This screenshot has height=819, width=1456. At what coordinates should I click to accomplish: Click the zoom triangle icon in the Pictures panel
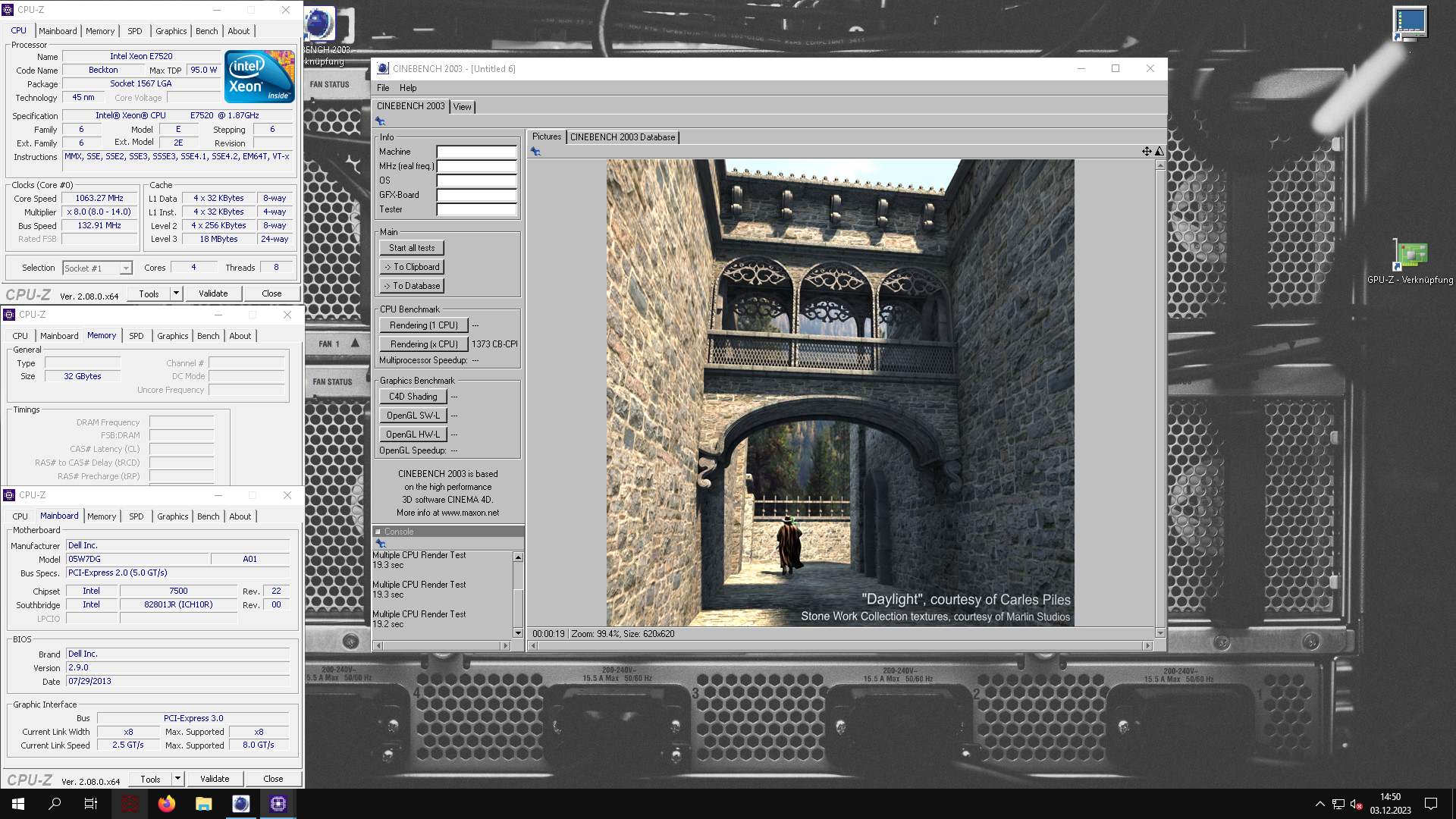click(1159, 152)
